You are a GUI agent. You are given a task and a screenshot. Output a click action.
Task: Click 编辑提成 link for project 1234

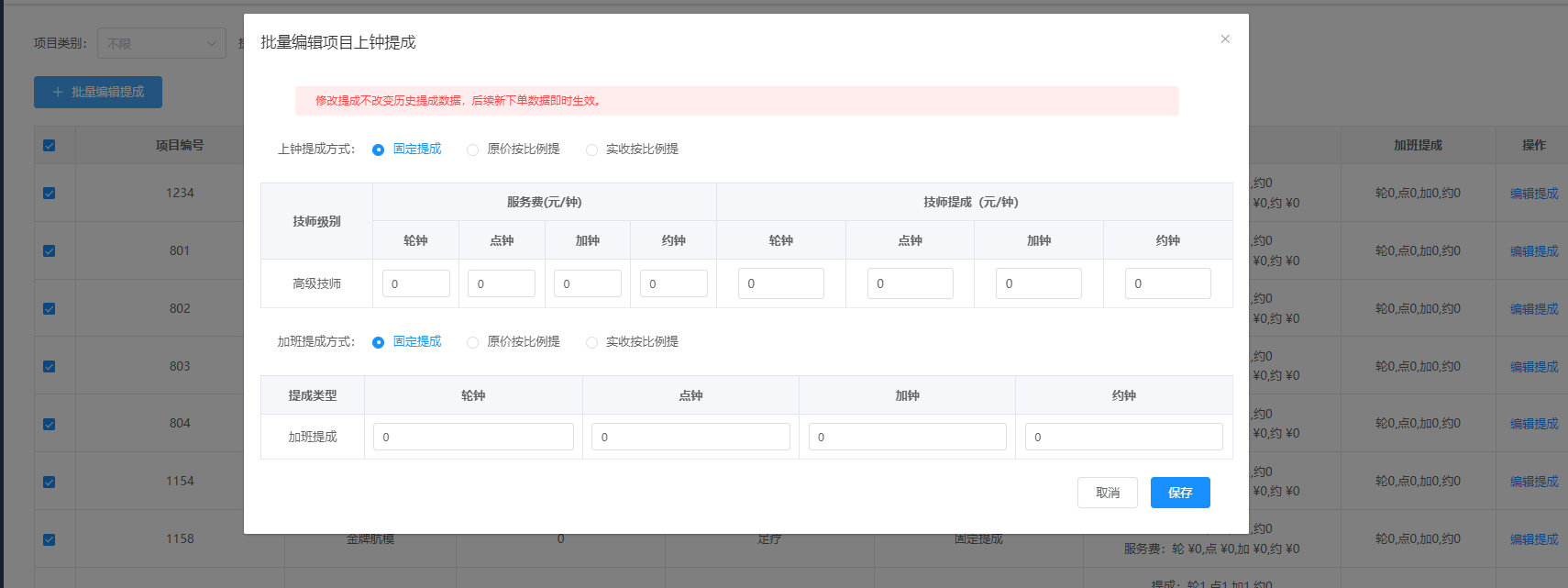[x=1534, y=194]
